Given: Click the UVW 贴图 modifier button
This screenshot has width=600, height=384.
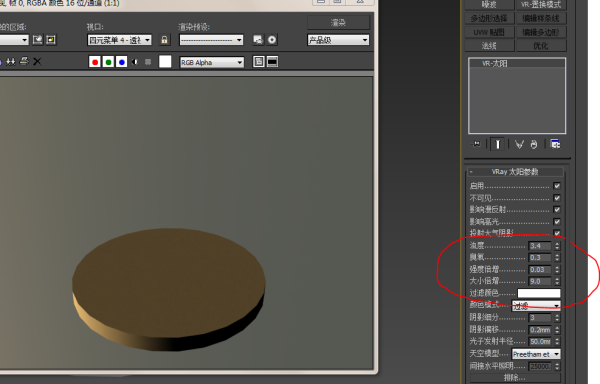Looking at the screenshot, I should [489, 32].
